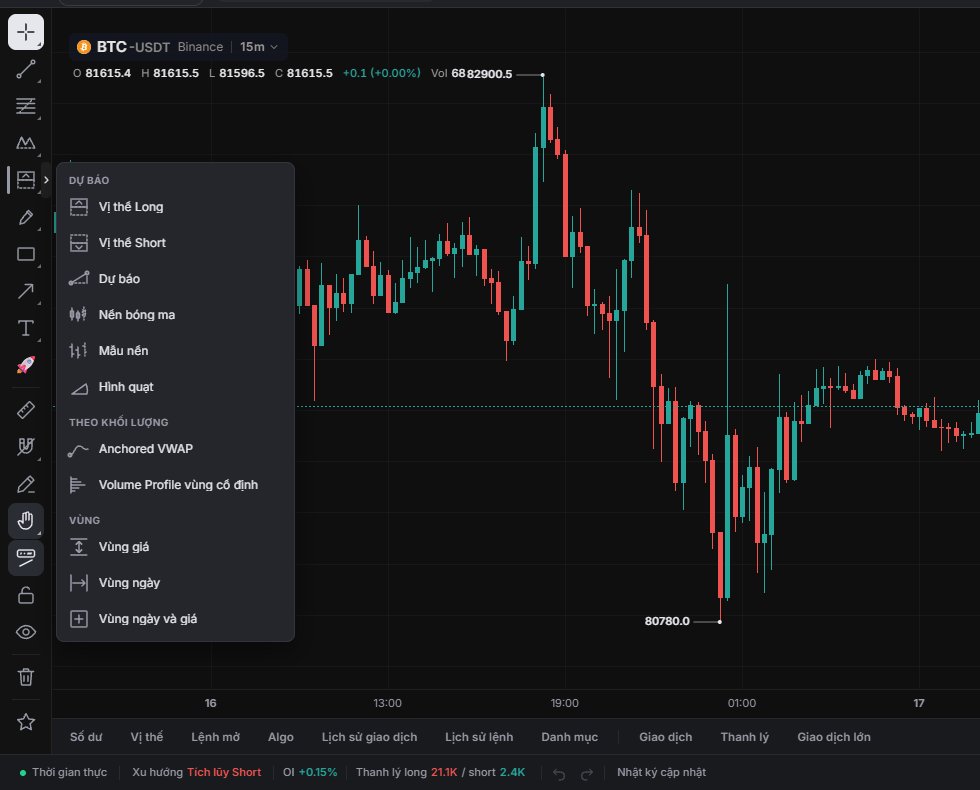Click the 80780.0 low price marker
This screenshot has height=790, width=980.
coord(667,621)
